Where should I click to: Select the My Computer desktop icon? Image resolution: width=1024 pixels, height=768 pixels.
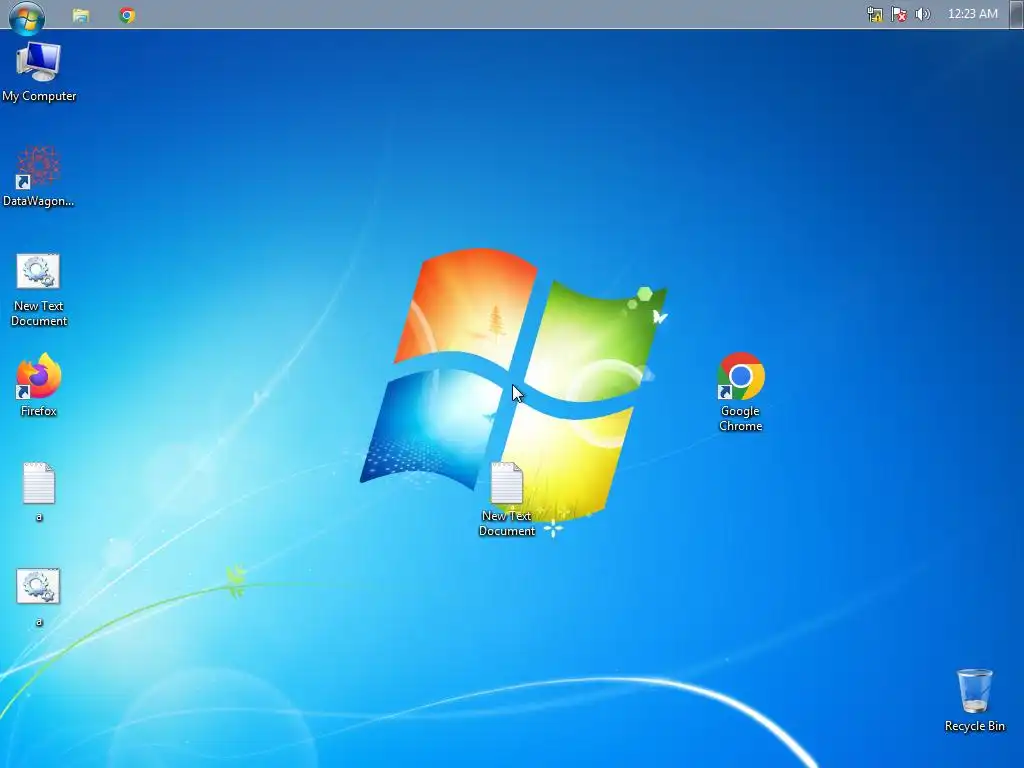click(x=39, y=72)
